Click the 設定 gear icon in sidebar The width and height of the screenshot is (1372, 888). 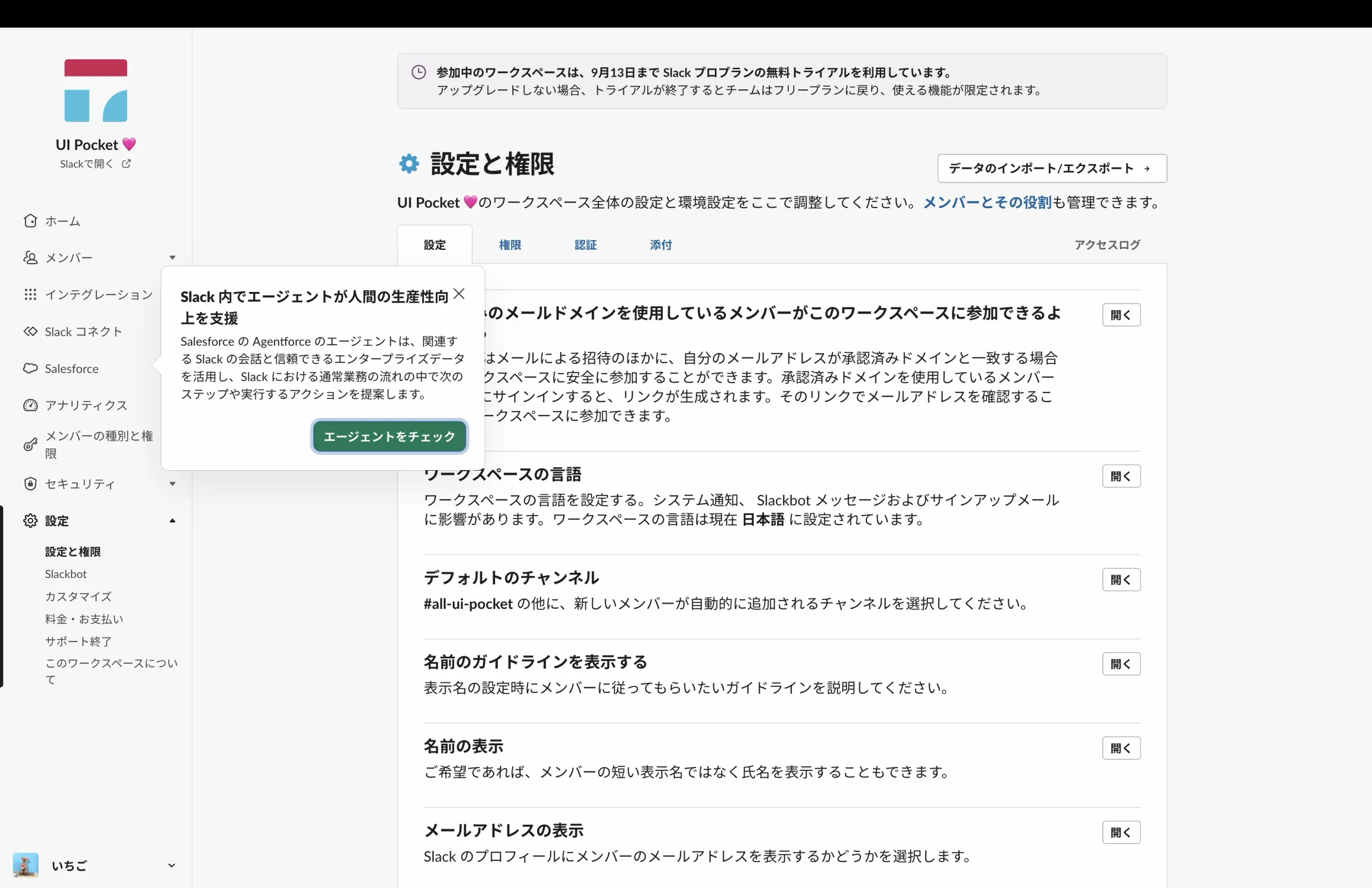(x=31, y=521)
